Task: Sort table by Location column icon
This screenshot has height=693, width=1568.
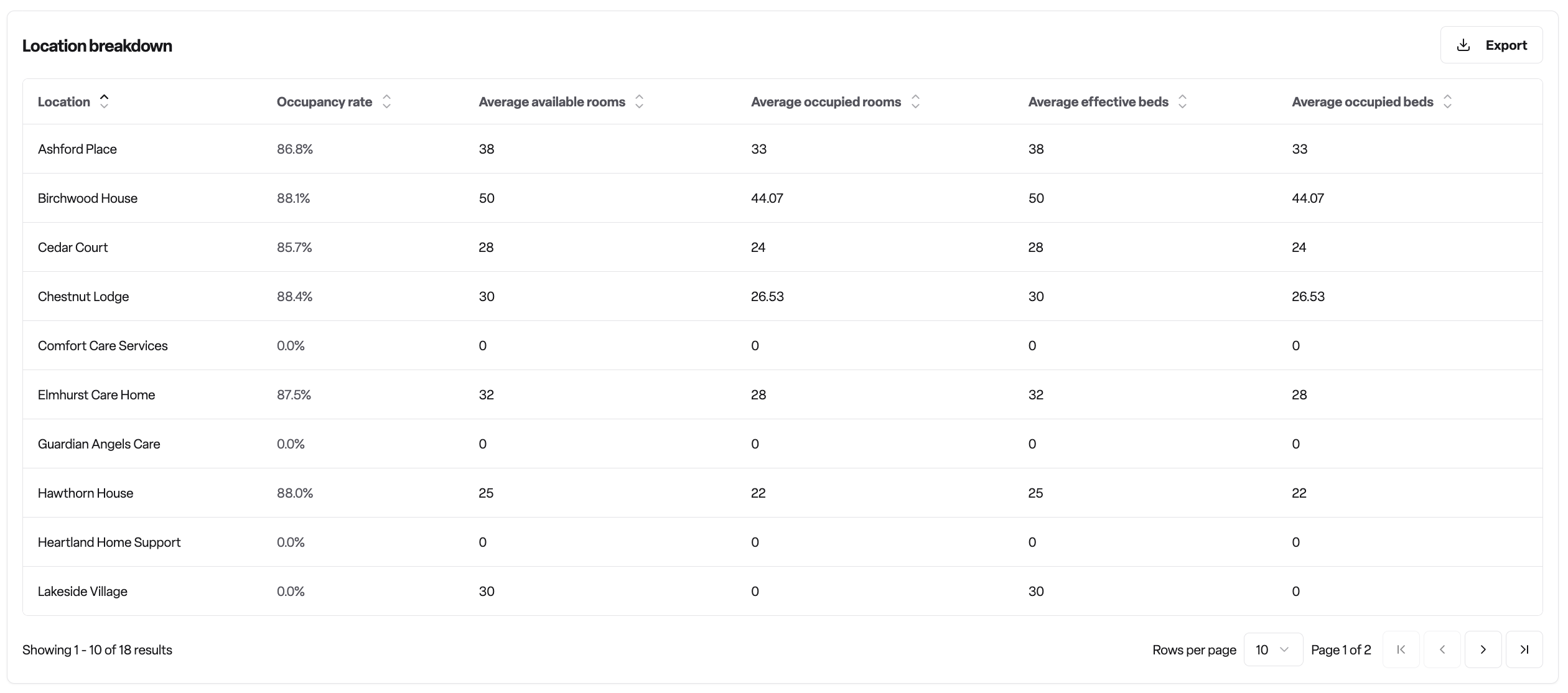Action: tap(105, 101)
